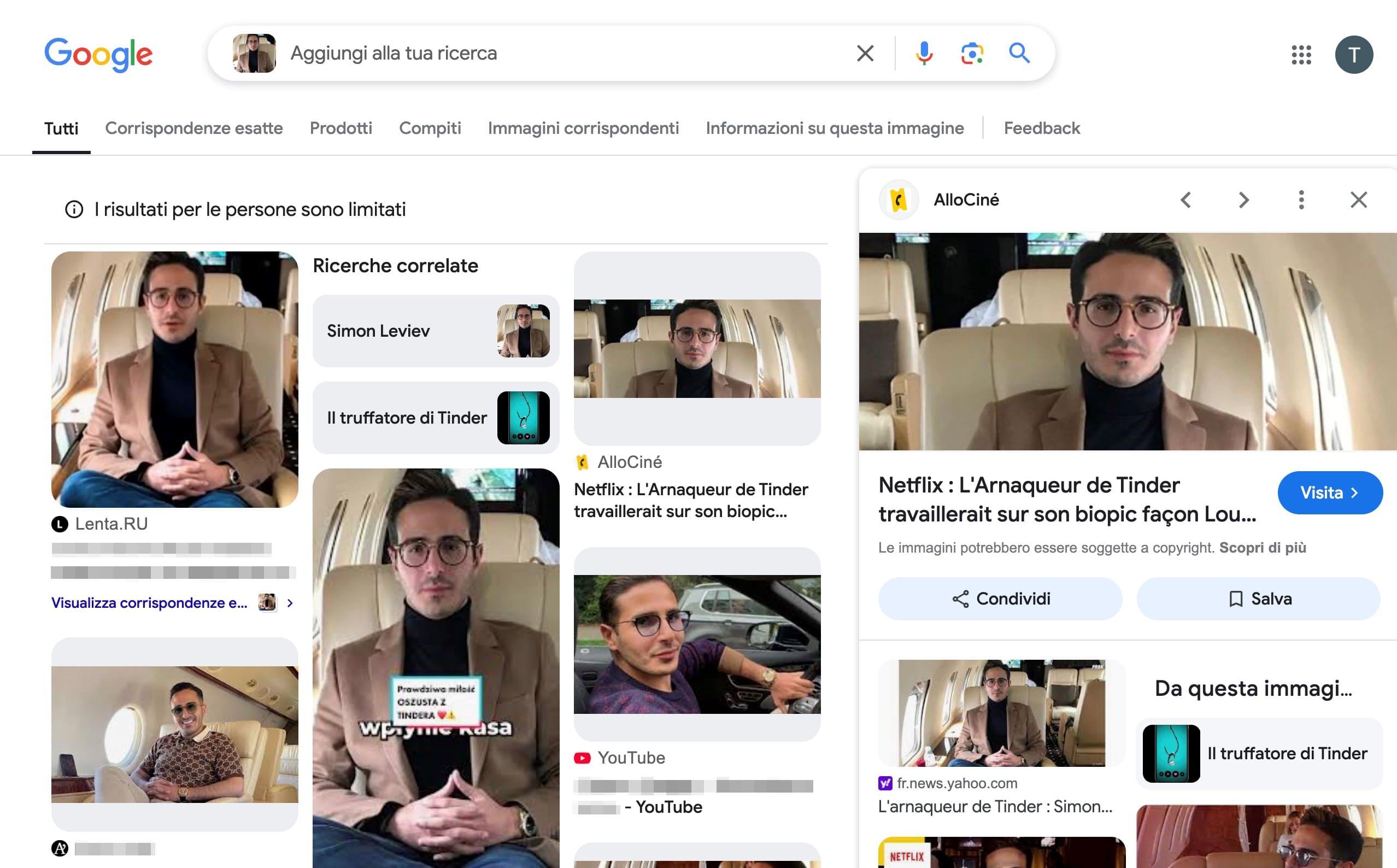Click the 'Da questa immagi...' heading
The width and height of the screenshot is (1397, 868).
click(1253, 688)
